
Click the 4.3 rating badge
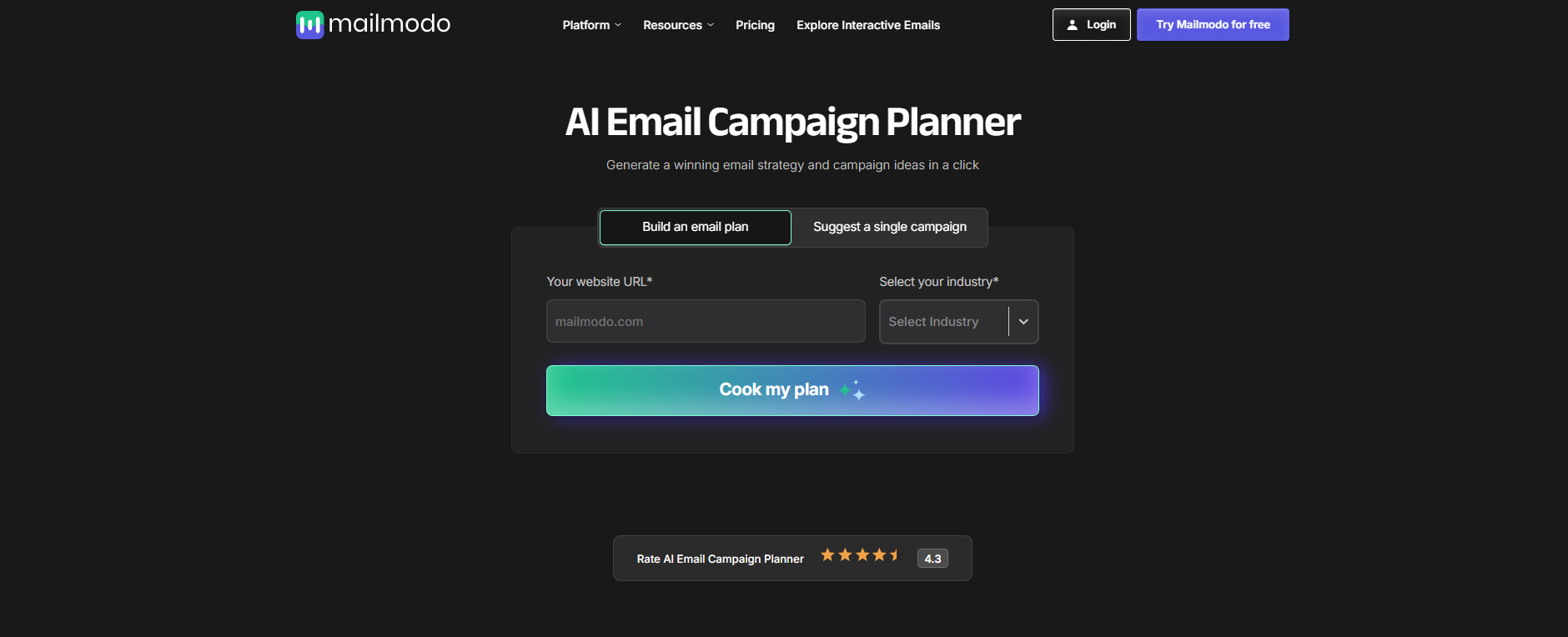pos(932,559)
